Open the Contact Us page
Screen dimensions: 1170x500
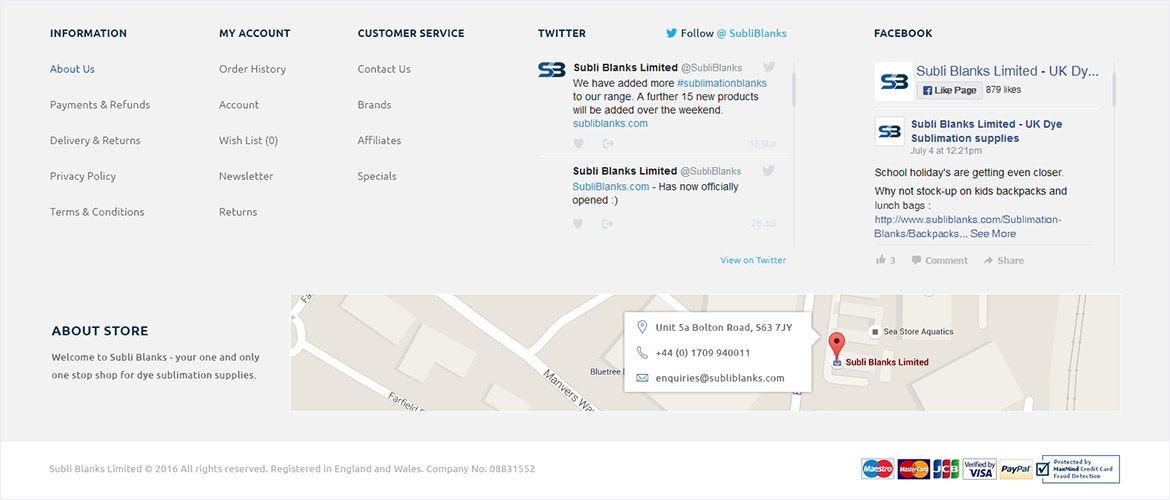coord(384,69)
